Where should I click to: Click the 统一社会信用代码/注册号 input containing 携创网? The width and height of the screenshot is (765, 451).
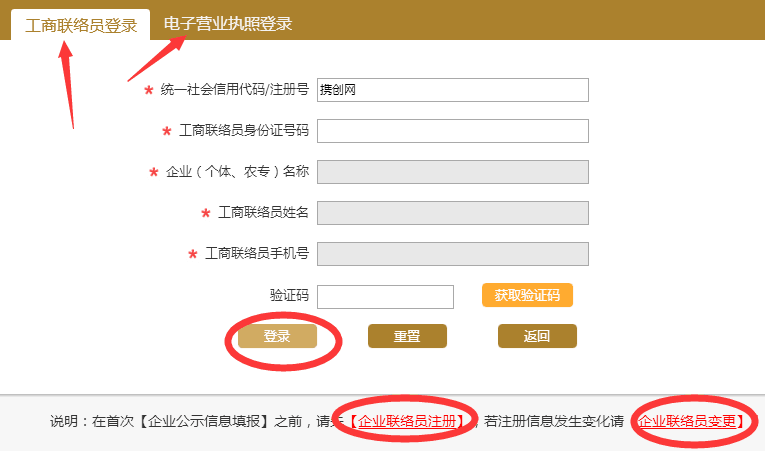pos(452,90)
